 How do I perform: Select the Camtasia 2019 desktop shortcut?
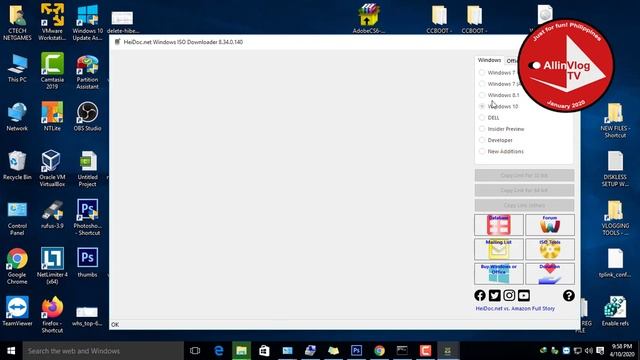pos(52,71)
